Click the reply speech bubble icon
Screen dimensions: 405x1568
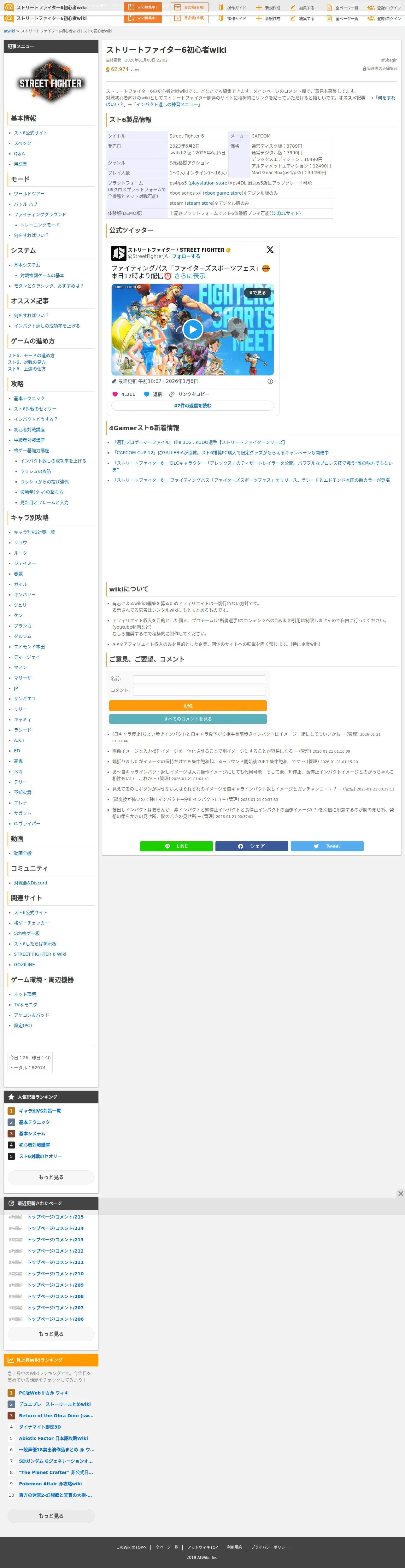tap(147, 394)
